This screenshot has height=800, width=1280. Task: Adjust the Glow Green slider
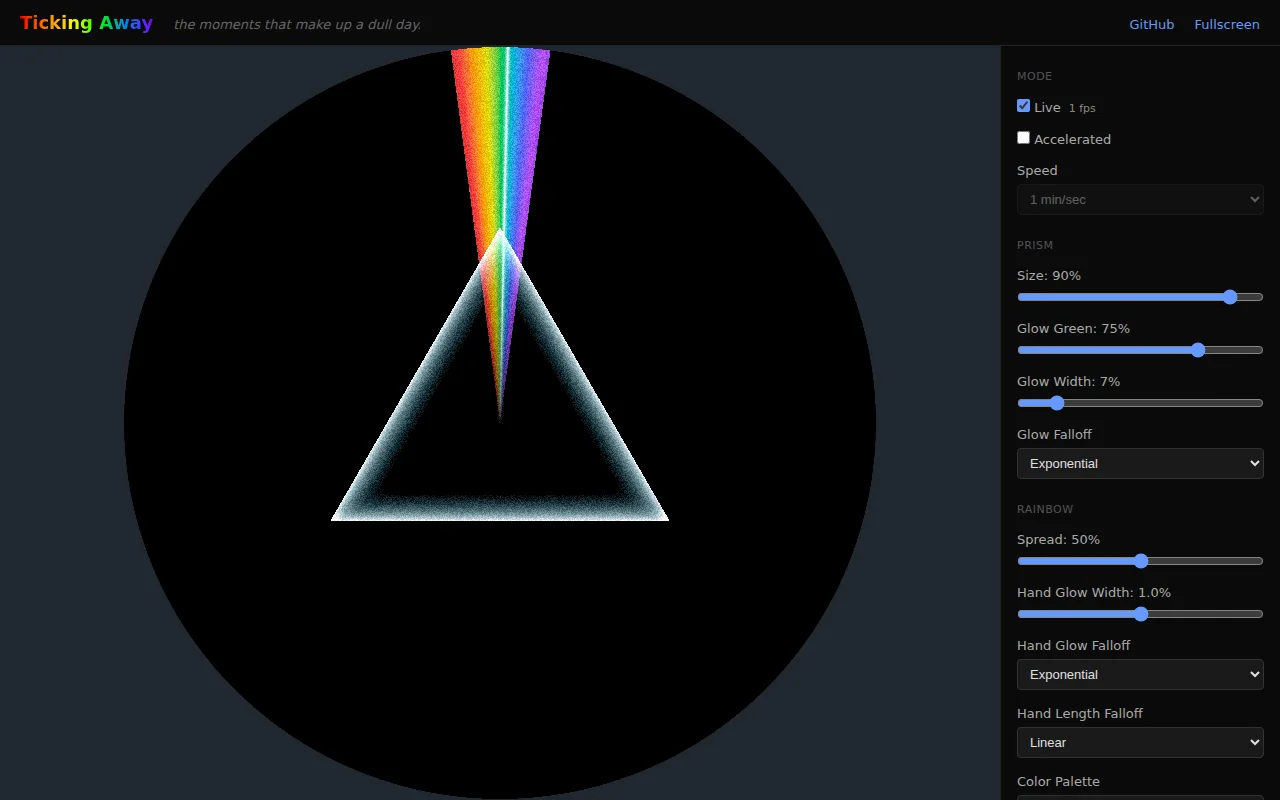(x=1140, y=350)
